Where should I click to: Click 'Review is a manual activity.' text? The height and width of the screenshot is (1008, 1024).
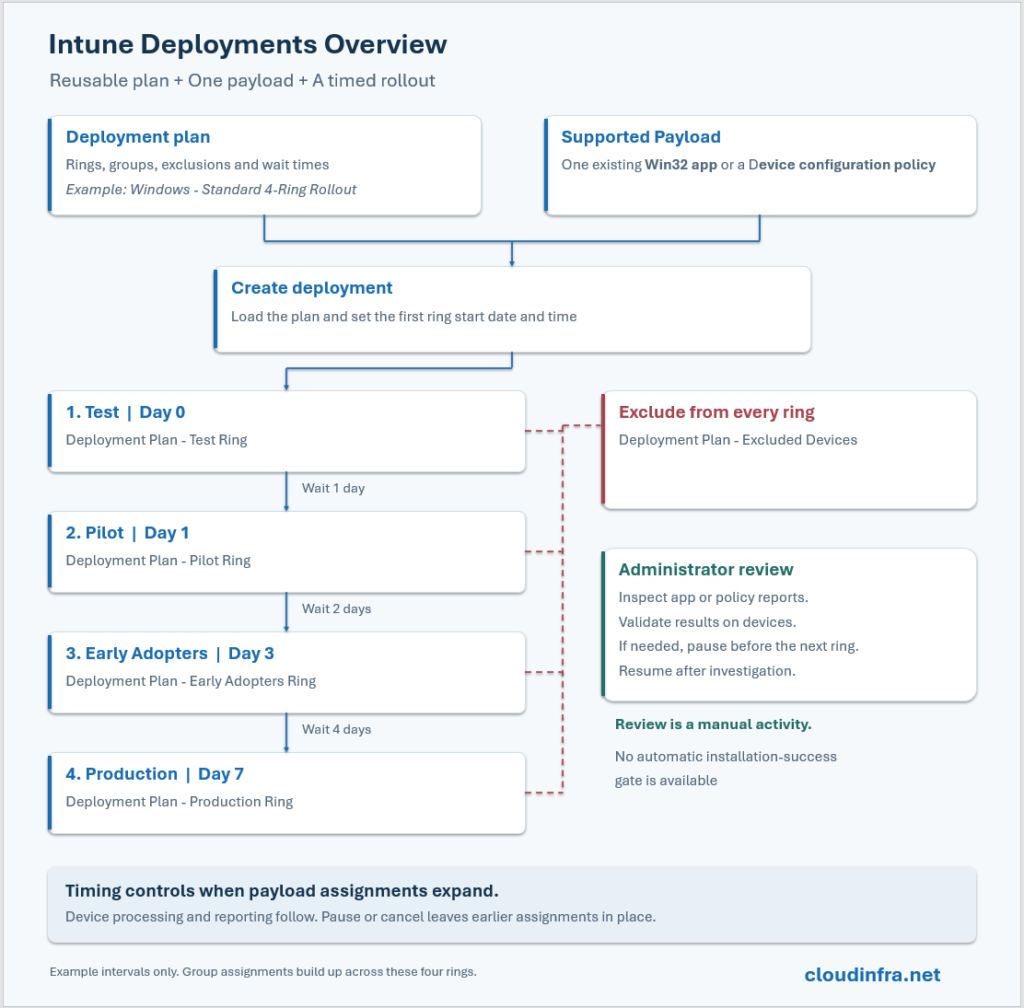pyautogui.click(x=713, y=725)
